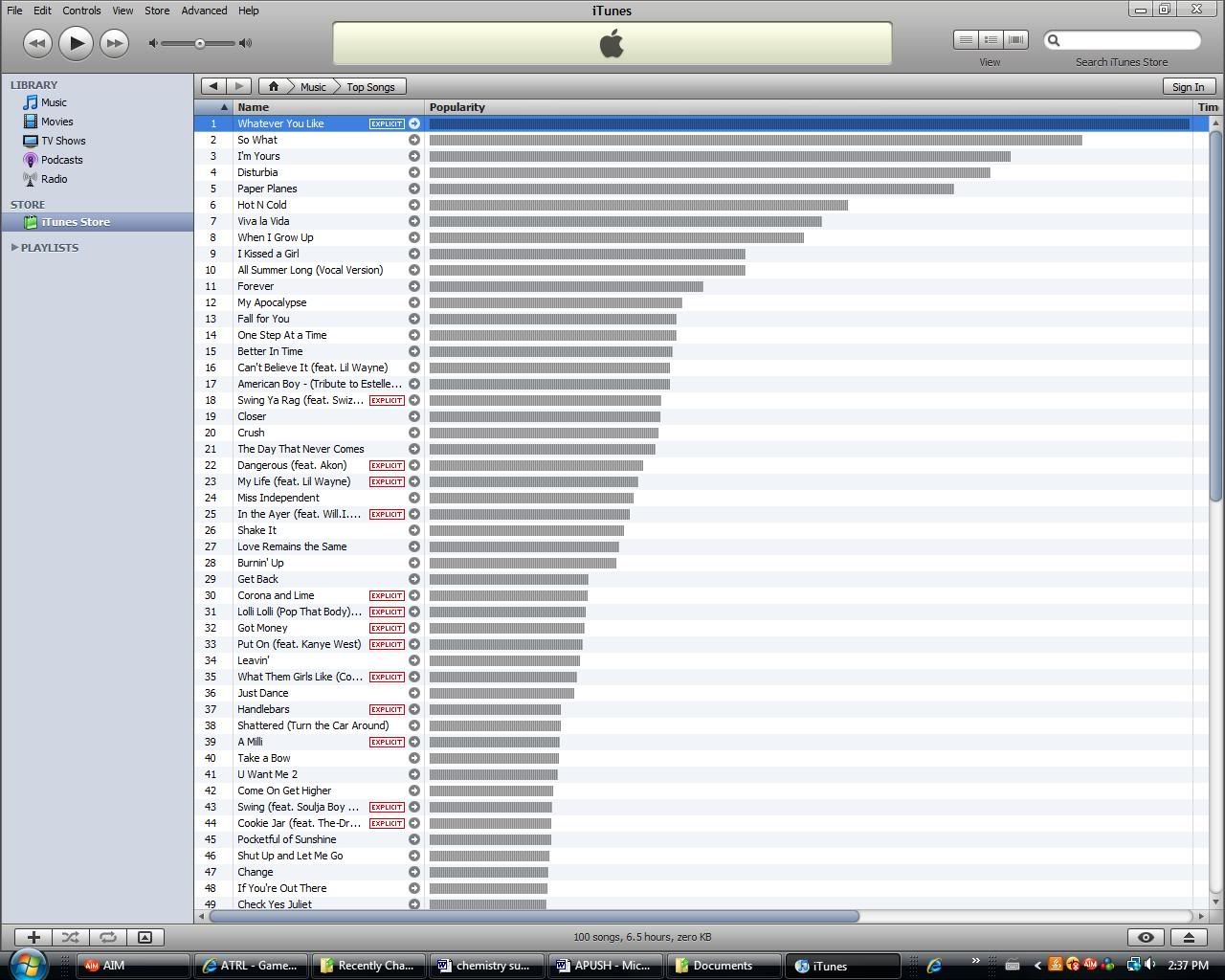The height and width of the screenshot is (980, 1225).
Task: Click the Previous track rewind button
Action: coord(37,43)
